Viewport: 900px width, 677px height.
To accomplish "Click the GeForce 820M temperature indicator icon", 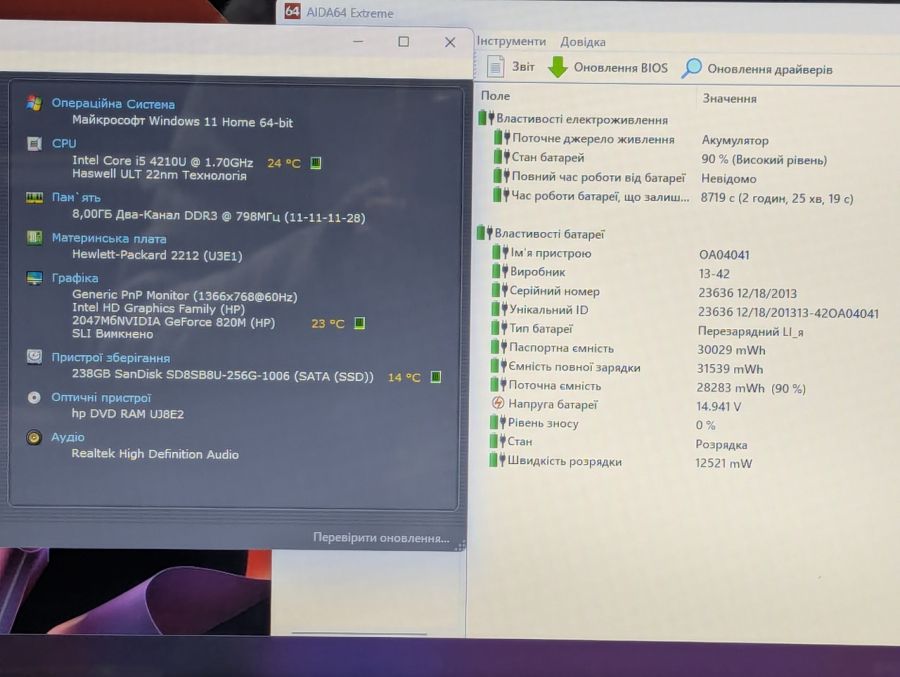I will tap(359, 323).
